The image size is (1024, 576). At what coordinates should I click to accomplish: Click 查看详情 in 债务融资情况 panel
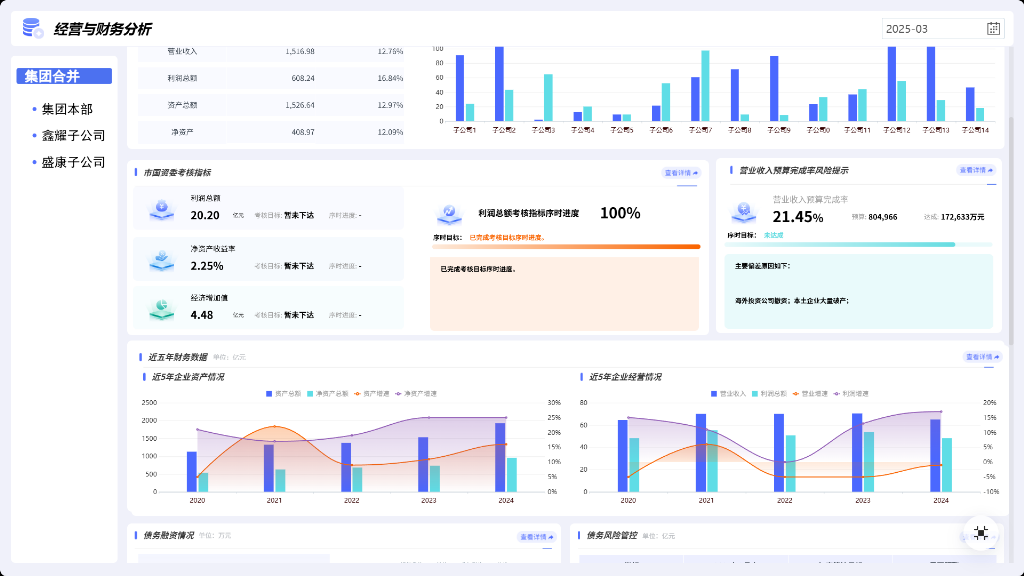coord(537,537)
